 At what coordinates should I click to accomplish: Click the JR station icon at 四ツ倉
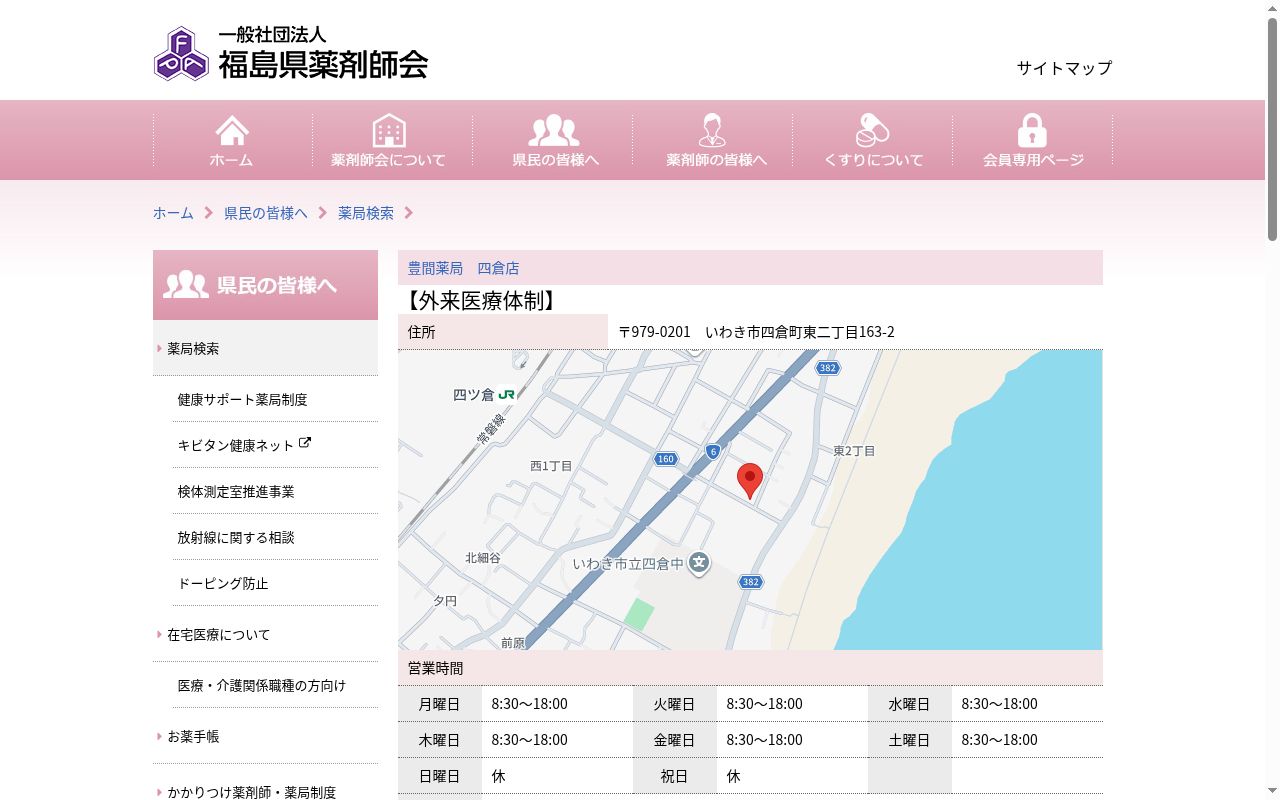pos(506,395)
